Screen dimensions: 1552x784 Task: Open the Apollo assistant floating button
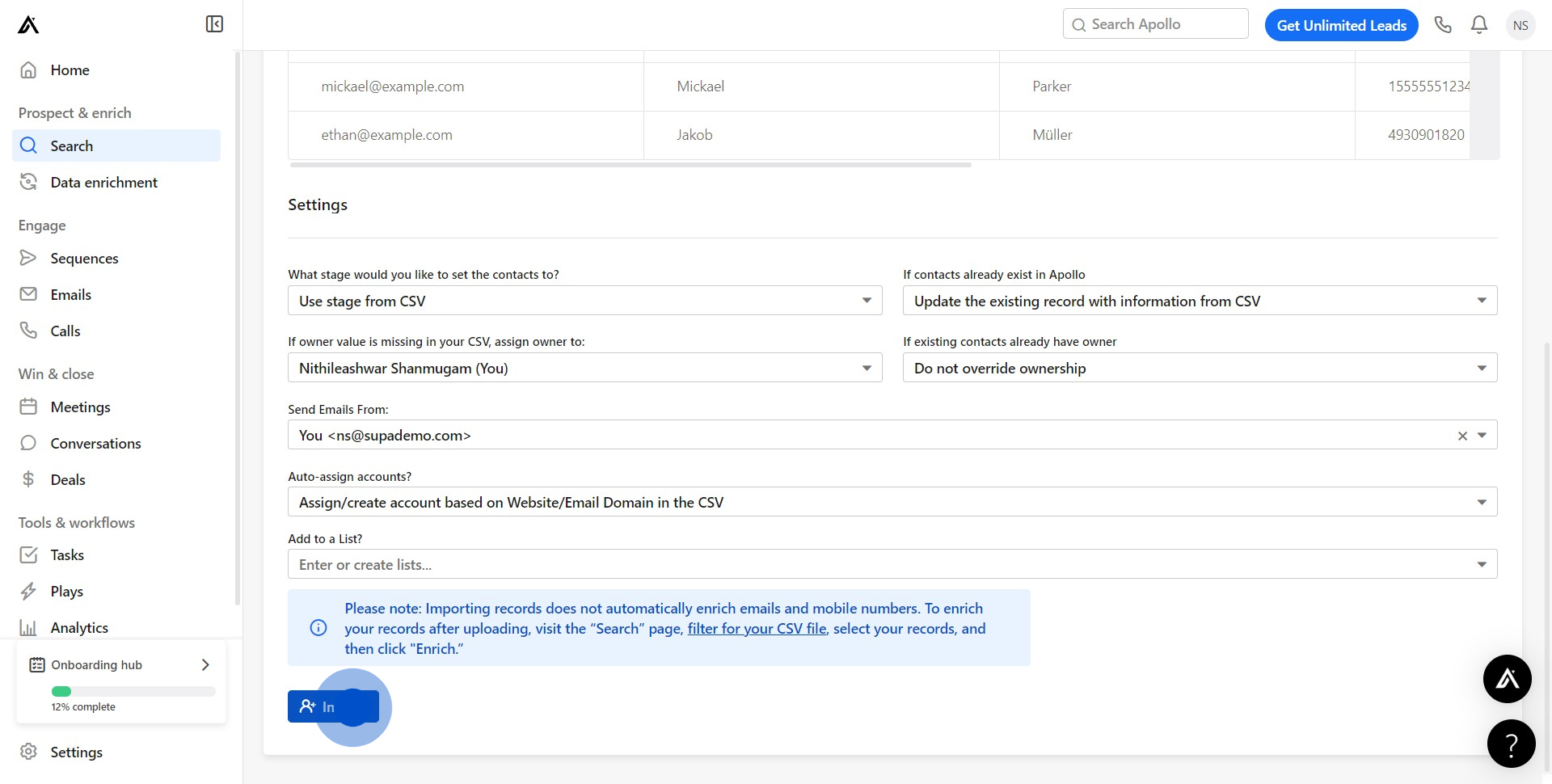pyautogui.click(x=1507, y=679)
